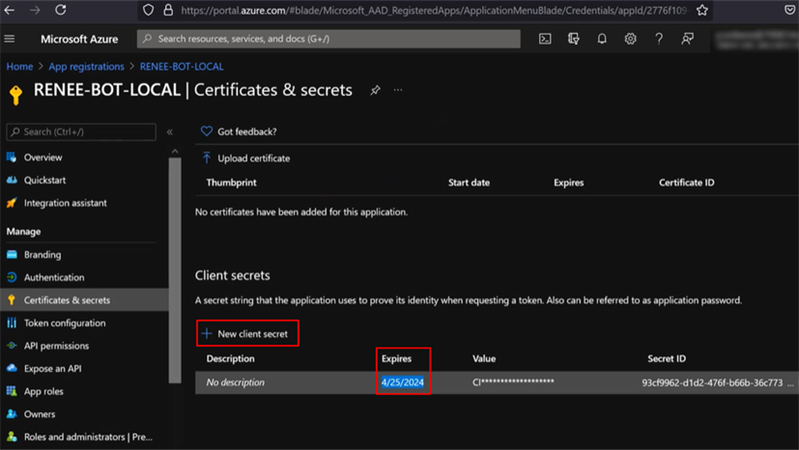Click the Value column header
The height and width of the screenshot is (450, 799).
click(484, 359)
